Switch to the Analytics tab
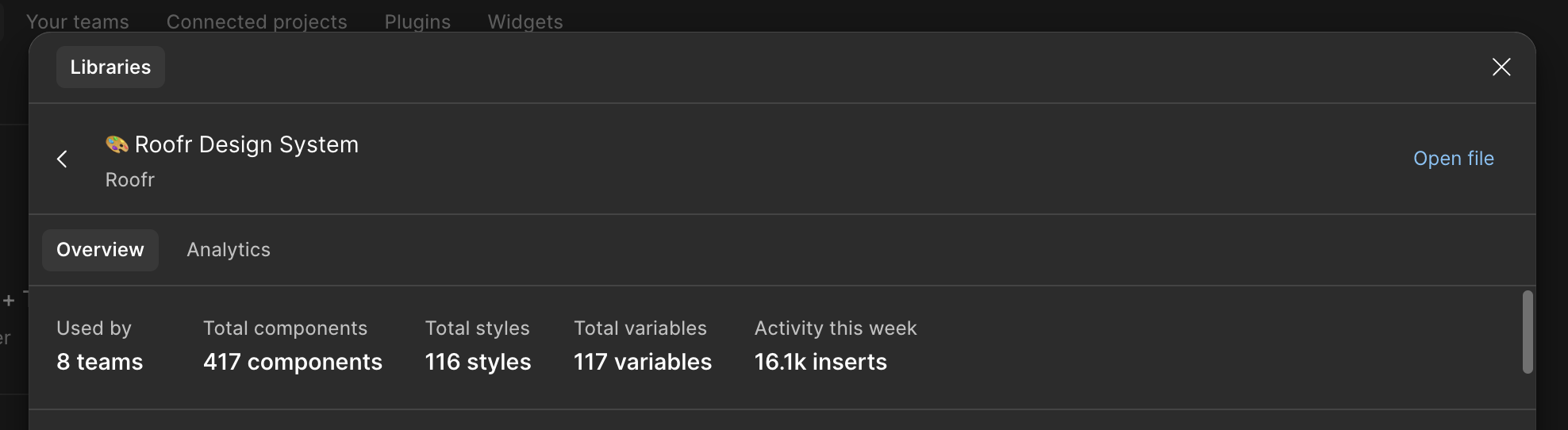1568x430 pixels. (229, 250)
